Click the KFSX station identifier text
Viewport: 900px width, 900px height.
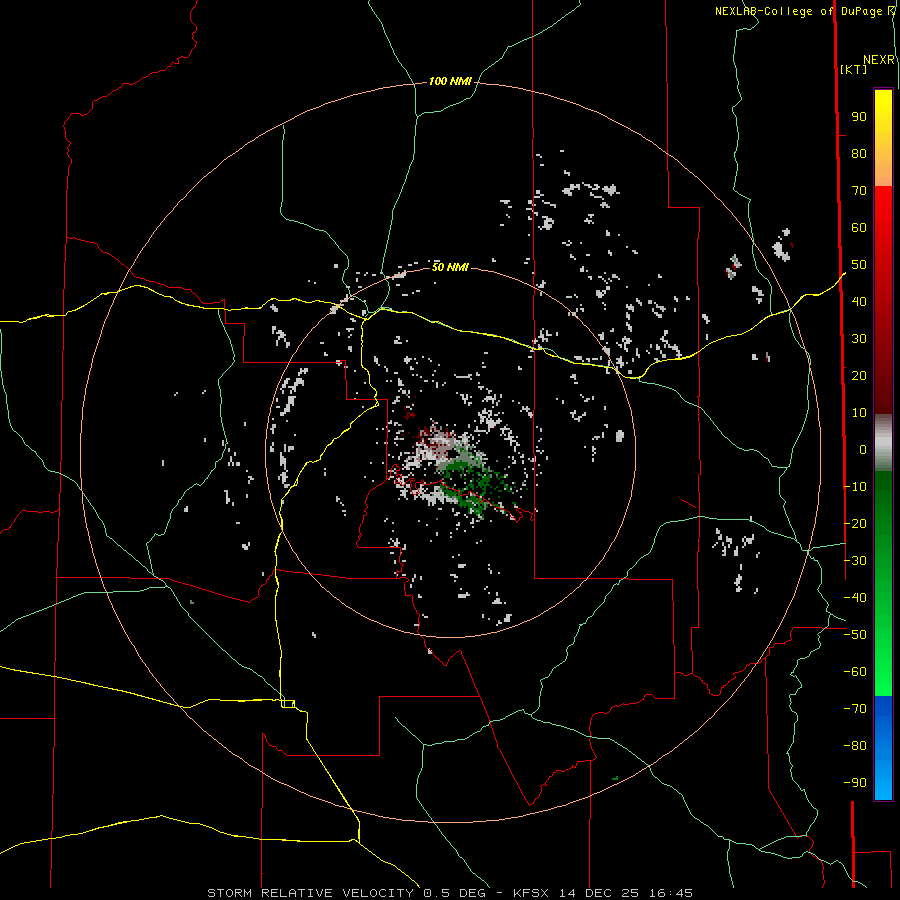530,893
